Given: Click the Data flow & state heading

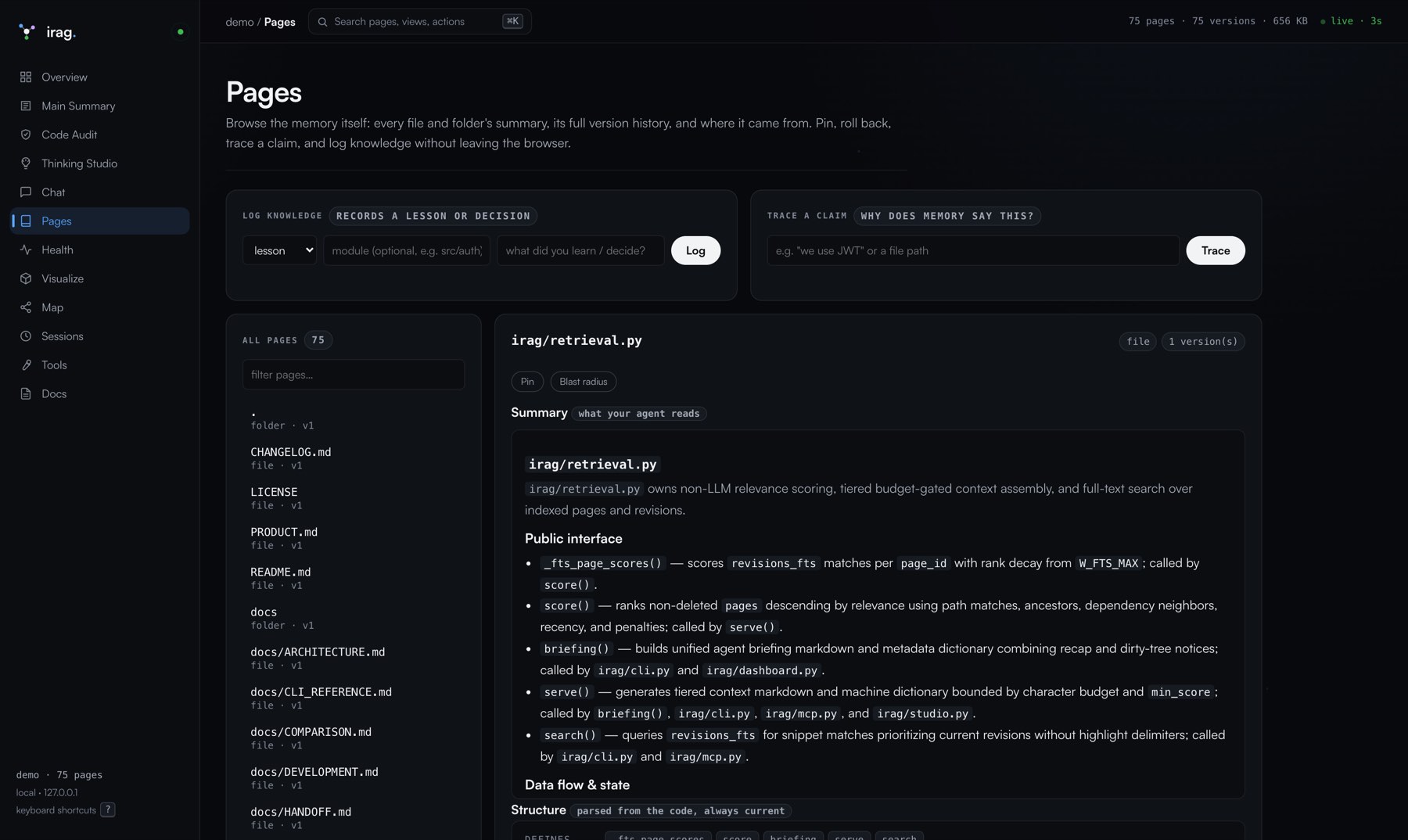Looking at the screenshot, I should point(577,785).
